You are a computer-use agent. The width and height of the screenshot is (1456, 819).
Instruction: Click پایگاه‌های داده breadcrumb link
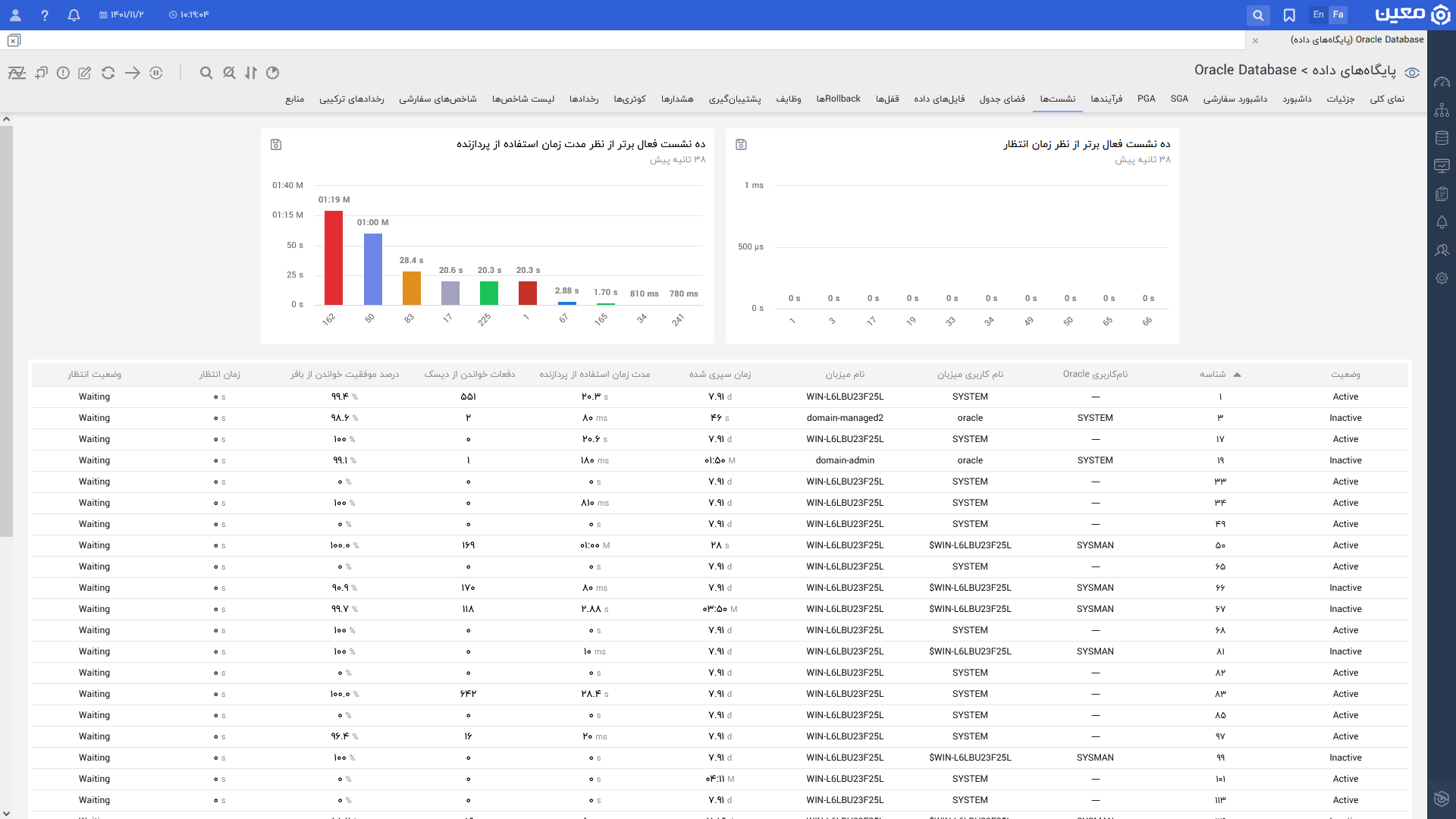[1354, 71]
